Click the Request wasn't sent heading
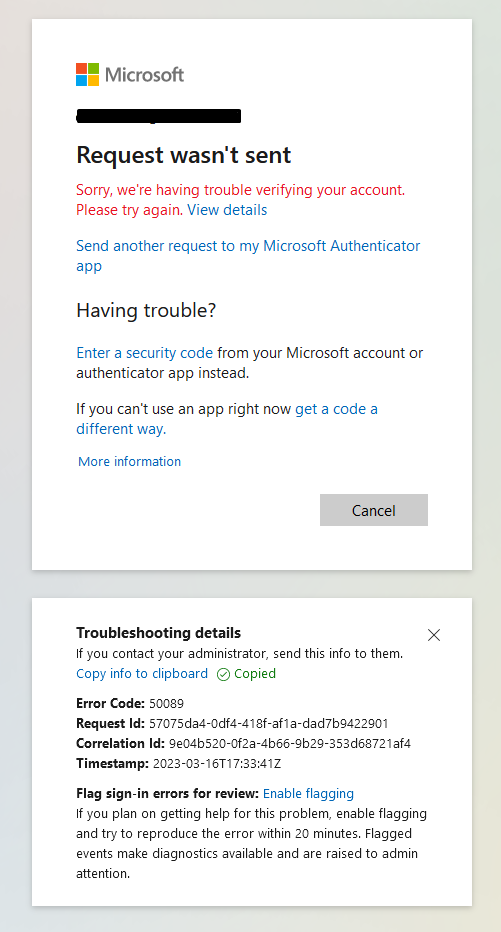The height and width of the screenshot is (932, 501). (184, 155)
